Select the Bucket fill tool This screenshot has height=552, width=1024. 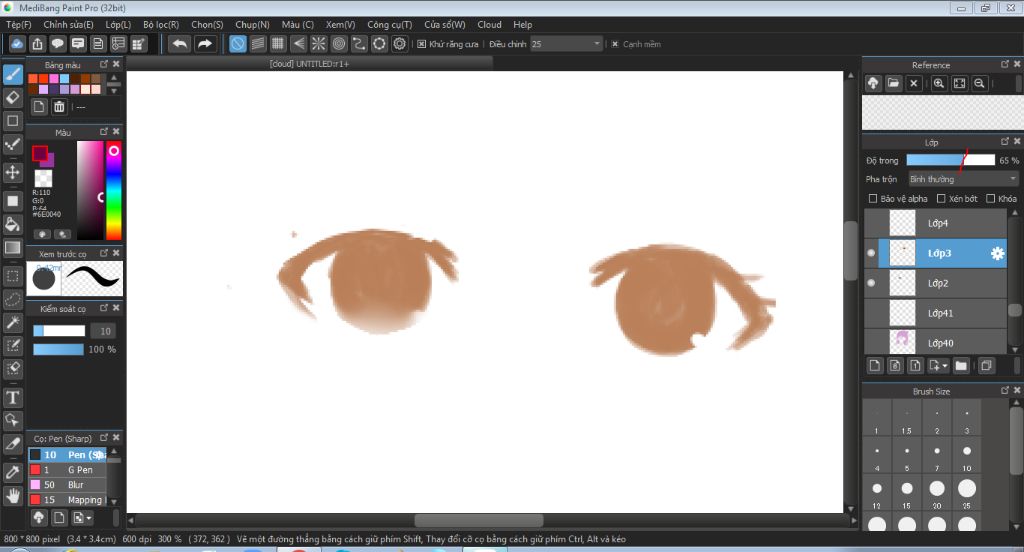pyautogui.click(x=13, y=225)
